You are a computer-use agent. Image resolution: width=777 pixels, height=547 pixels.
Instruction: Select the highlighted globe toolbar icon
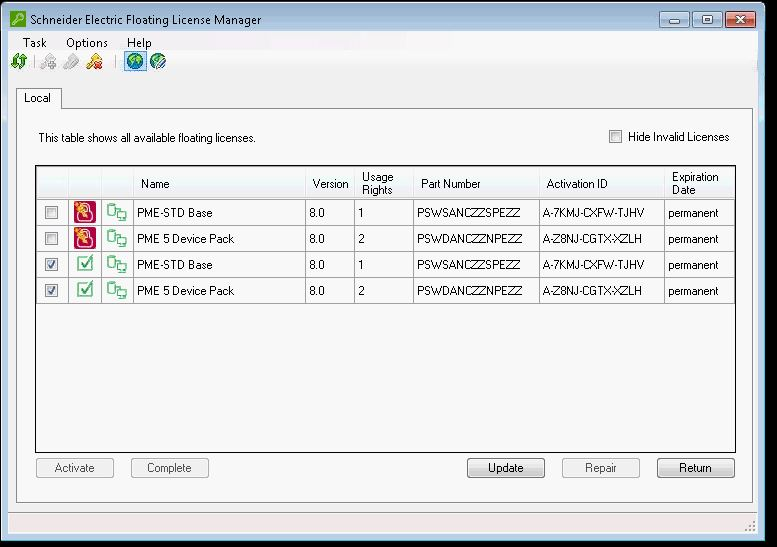pos(135,61)
